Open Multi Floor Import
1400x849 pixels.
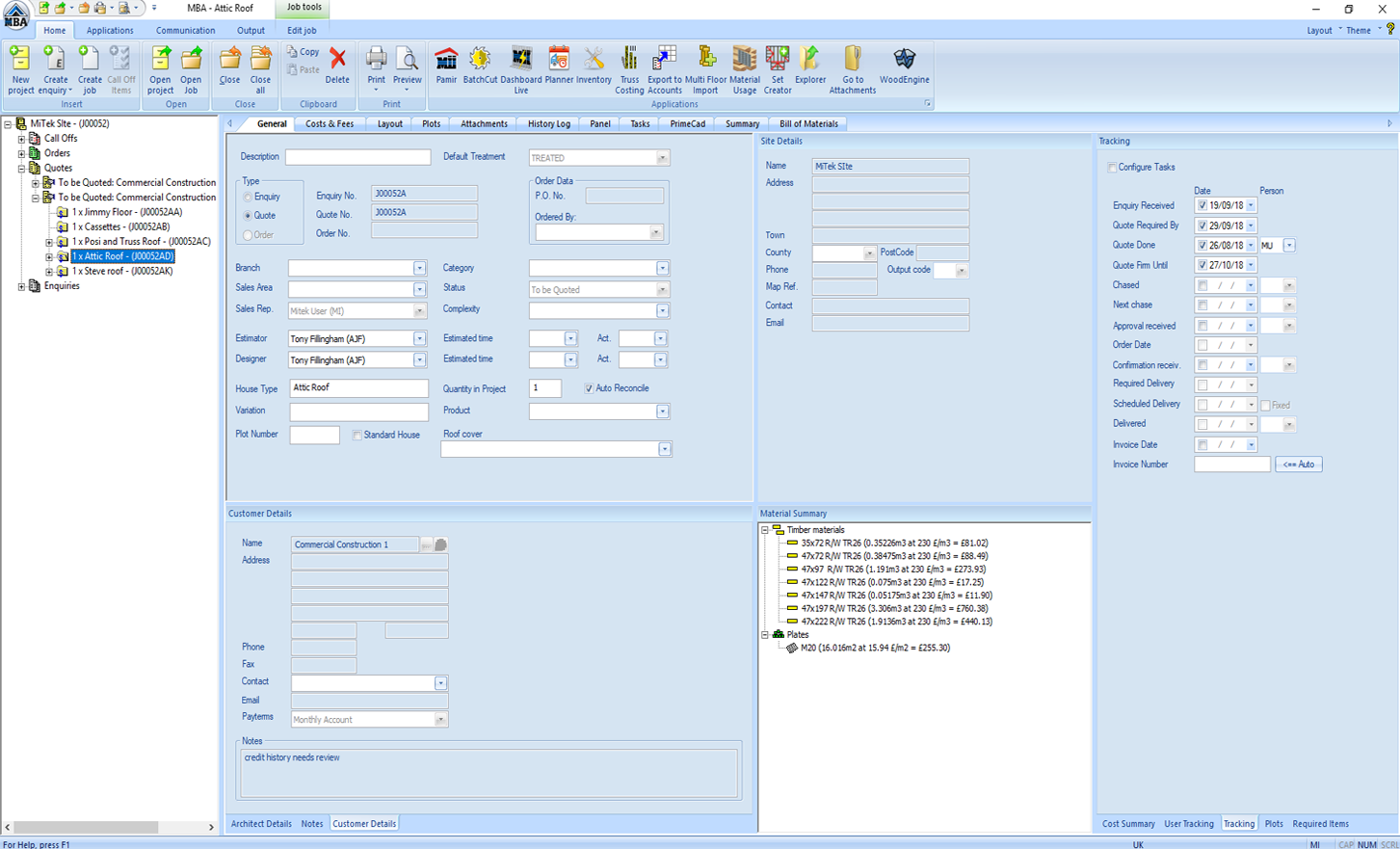(x=705, y=69)
